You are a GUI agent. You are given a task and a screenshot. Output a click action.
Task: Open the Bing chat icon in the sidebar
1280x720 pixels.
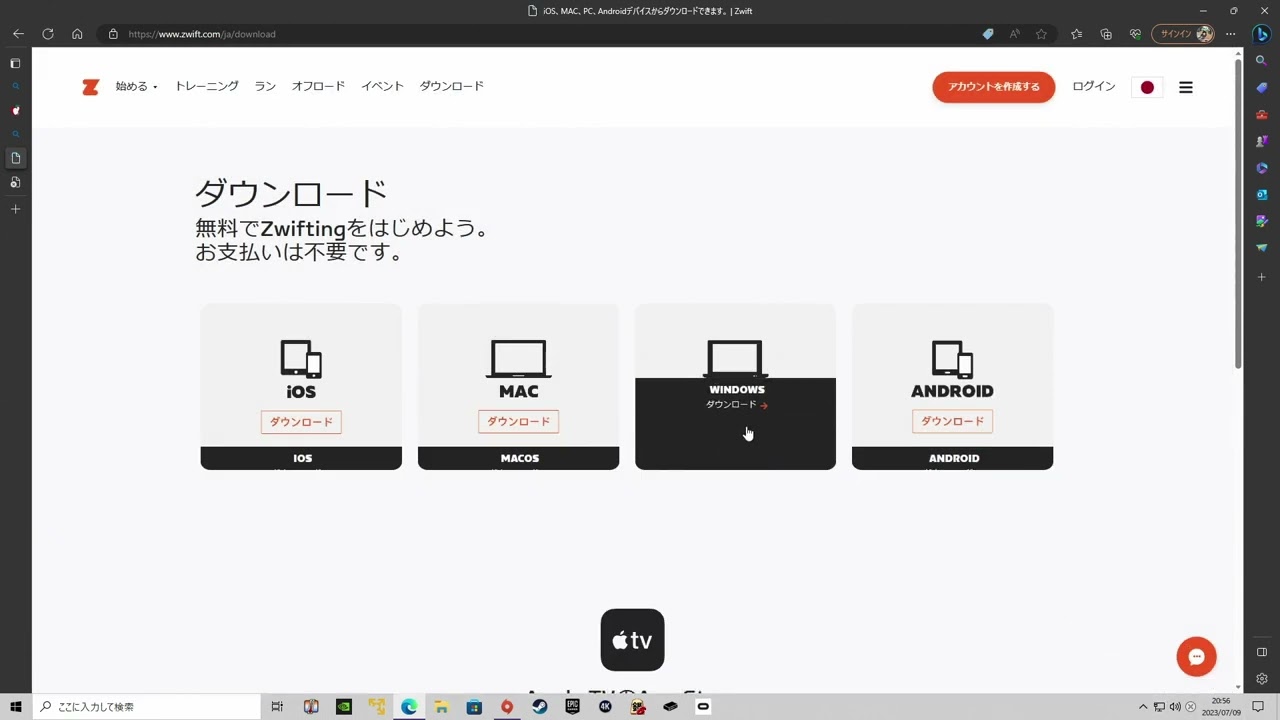pos(1262,34)
